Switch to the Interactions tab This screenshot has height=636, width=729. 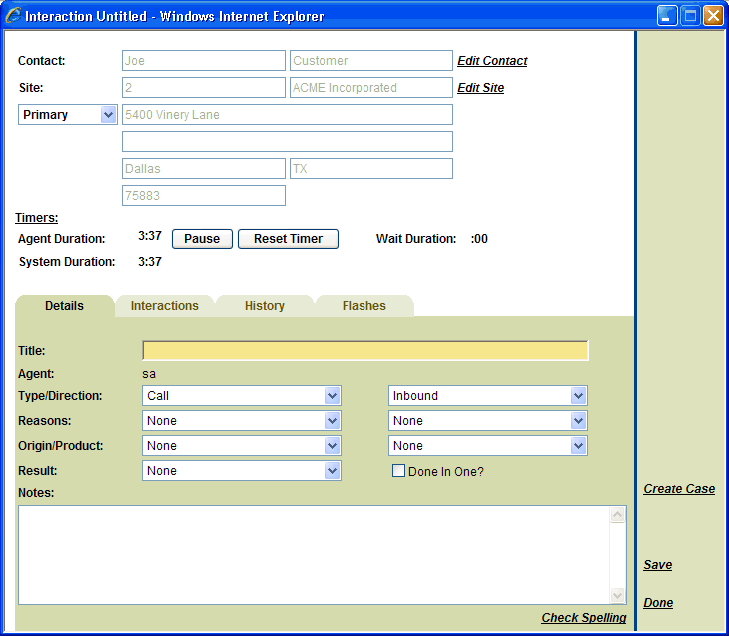click(x=165, y=305)
